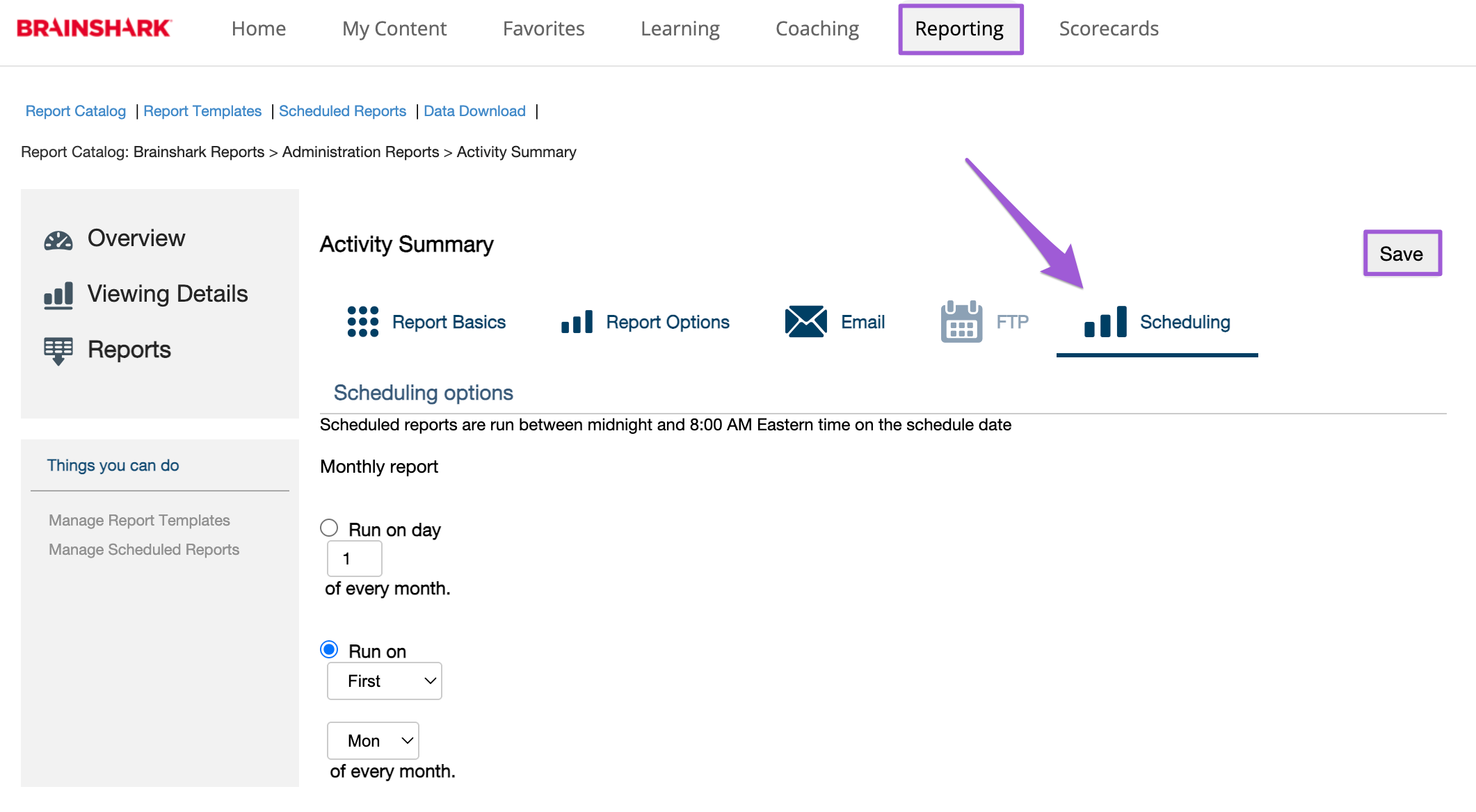Switch to the Report Options tab
The height and width of the screenshot is (812, 1476).
point(668,322)
